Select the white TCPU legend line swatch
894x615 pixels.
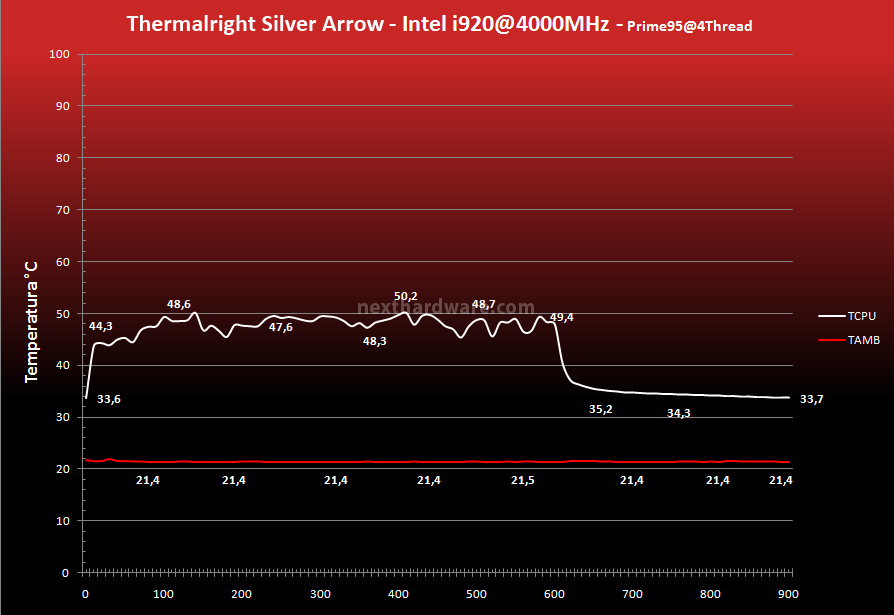point(831,316)
